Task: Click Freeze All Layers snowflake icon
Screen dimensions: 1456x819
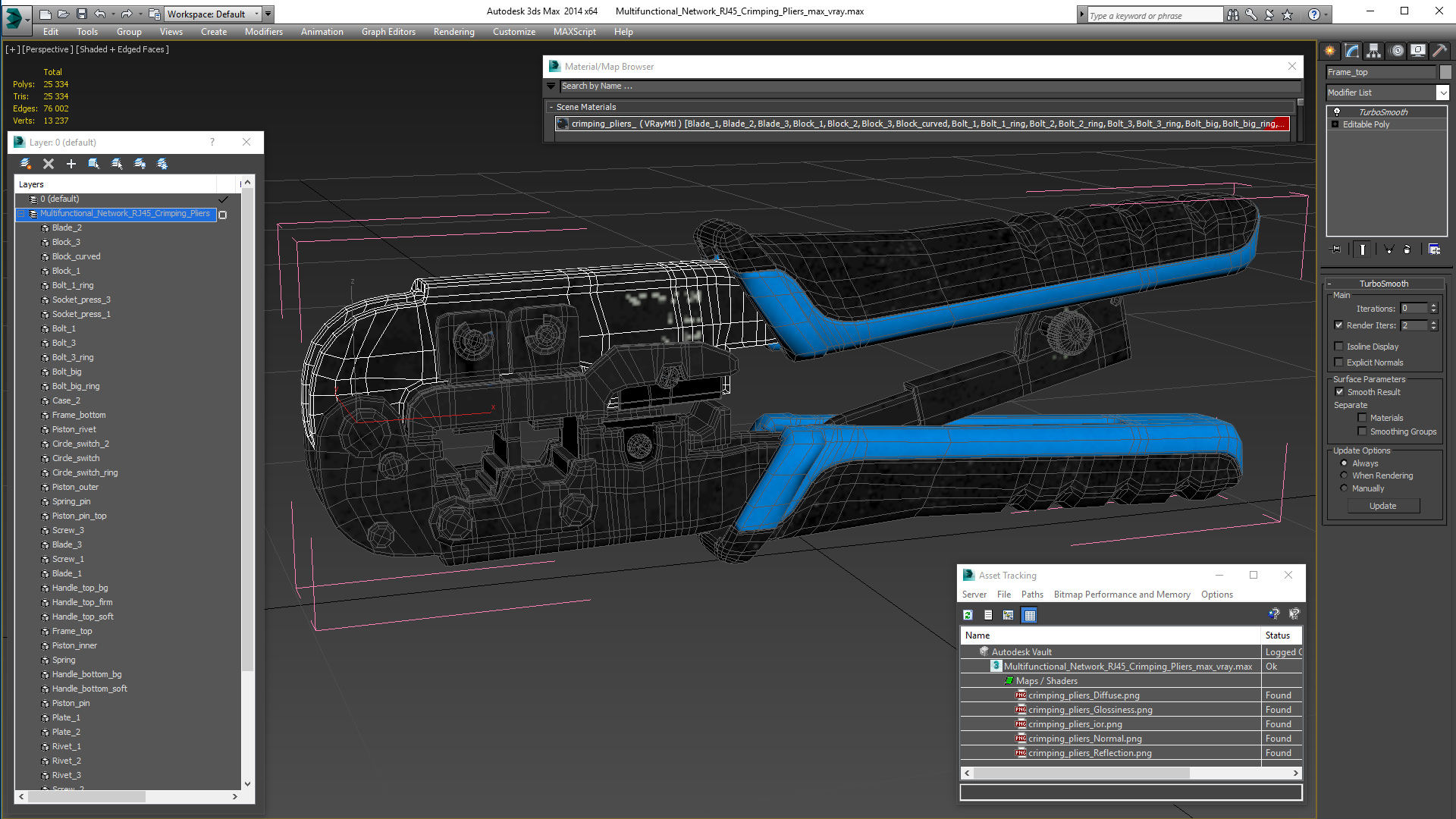Action: pos(162,164)
